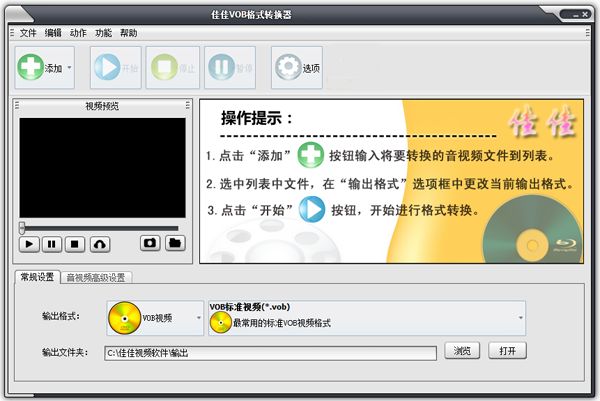
Task: Close the 佳佳VOB格式转换器 window
Action: pyautogui.click(x=585, y=14)
